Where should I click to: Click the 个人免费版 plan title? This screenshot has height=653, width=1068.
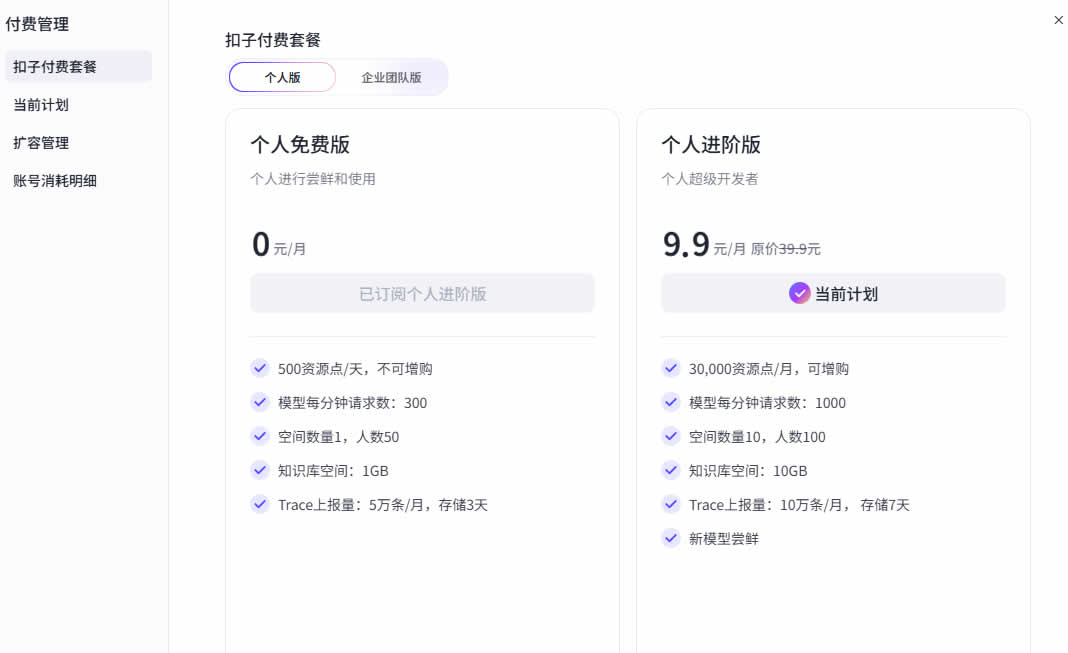point(300,145)
